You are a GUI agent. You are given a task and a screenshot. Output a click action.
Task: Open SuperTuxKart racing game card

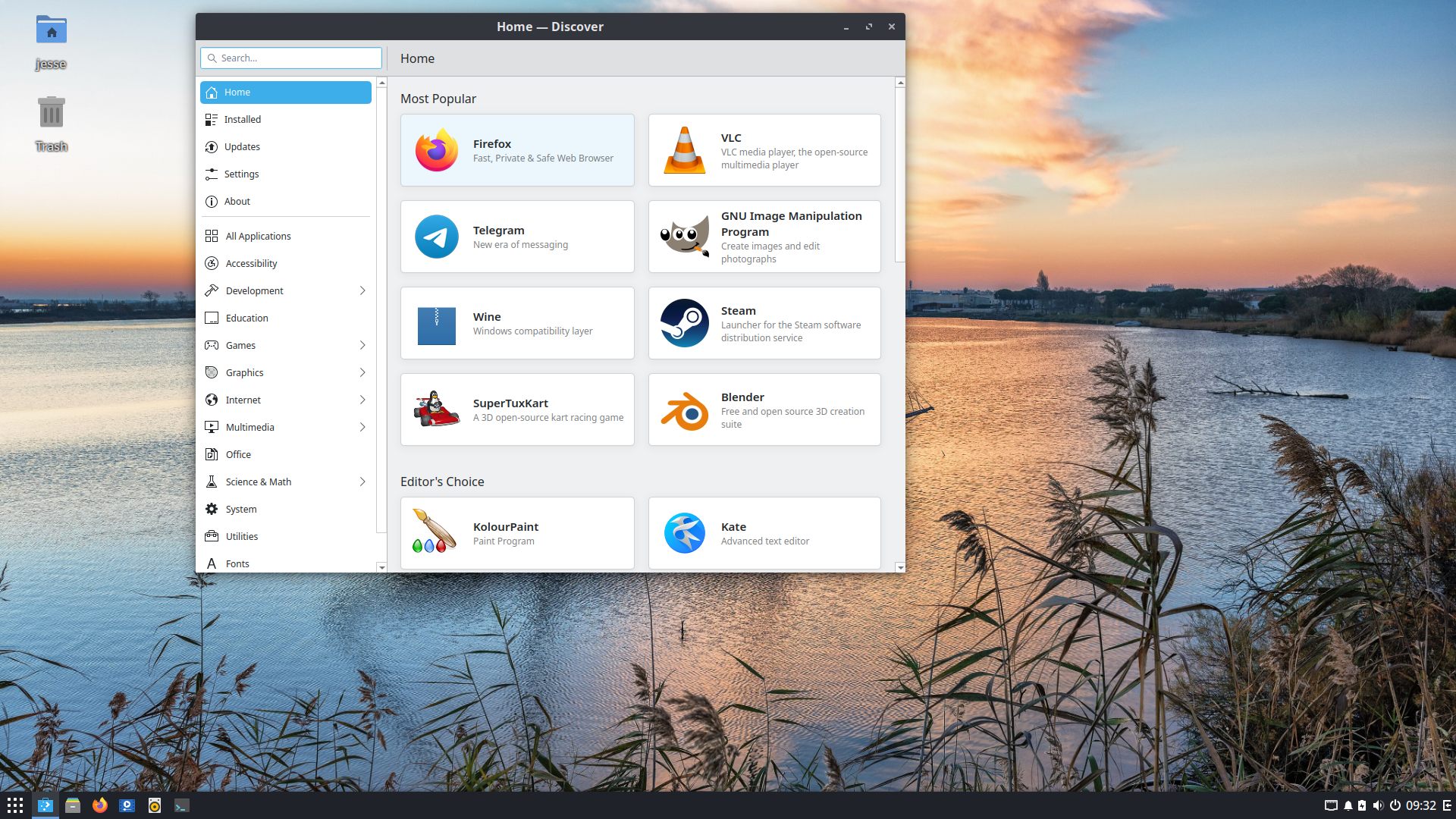517,409
